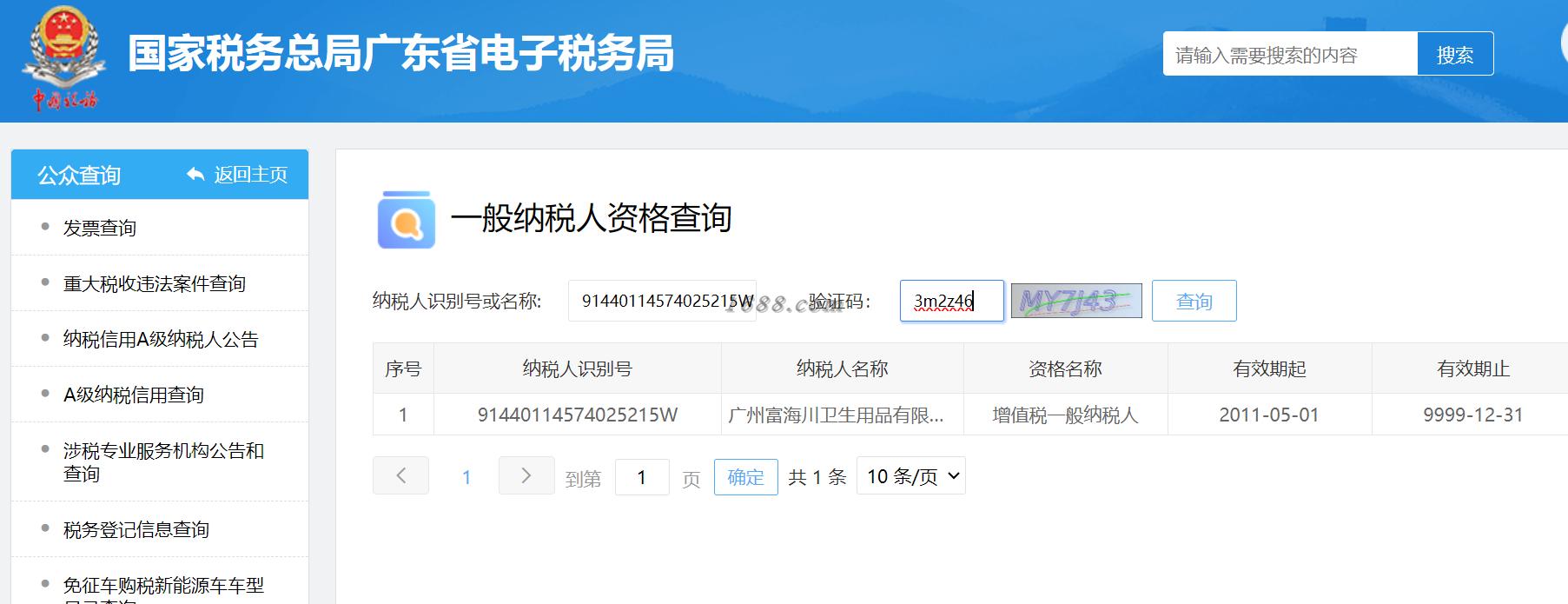Click the 一般纳税人资格查询 page icon
Image resolution: width=1568 pixels, height=604 pixels.
point(406,220)
